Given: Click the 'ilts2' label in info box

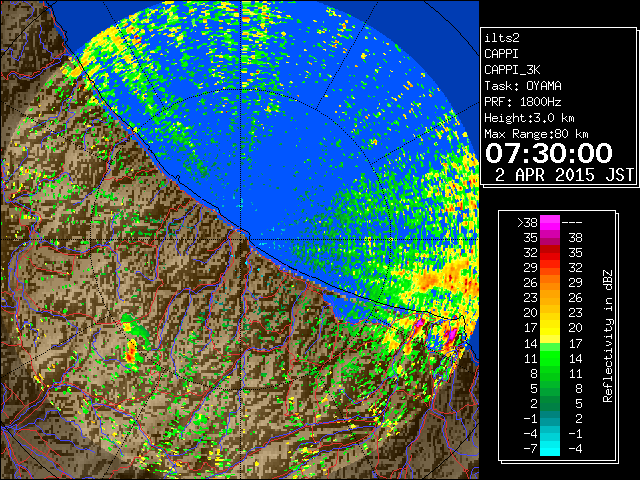Looking at the screenshot, I should point(502,38).
